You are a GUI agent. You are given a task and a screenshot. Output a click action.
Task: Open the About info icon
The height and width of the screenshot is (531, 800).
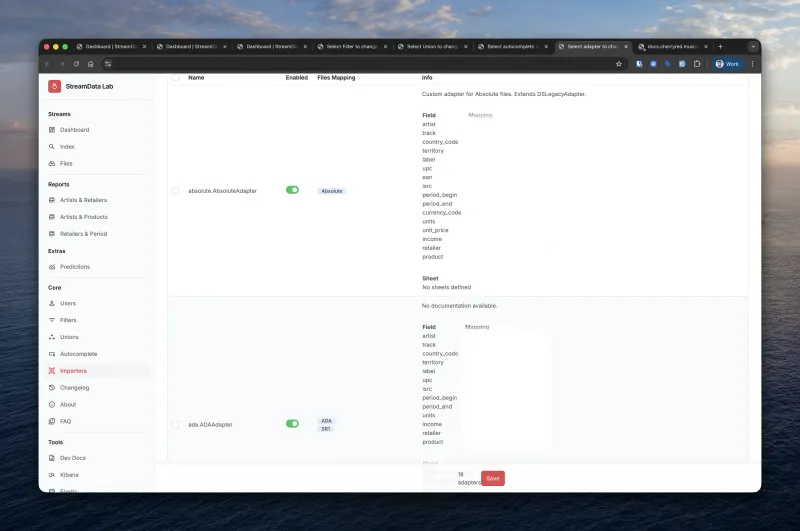(x=52, y=404)
